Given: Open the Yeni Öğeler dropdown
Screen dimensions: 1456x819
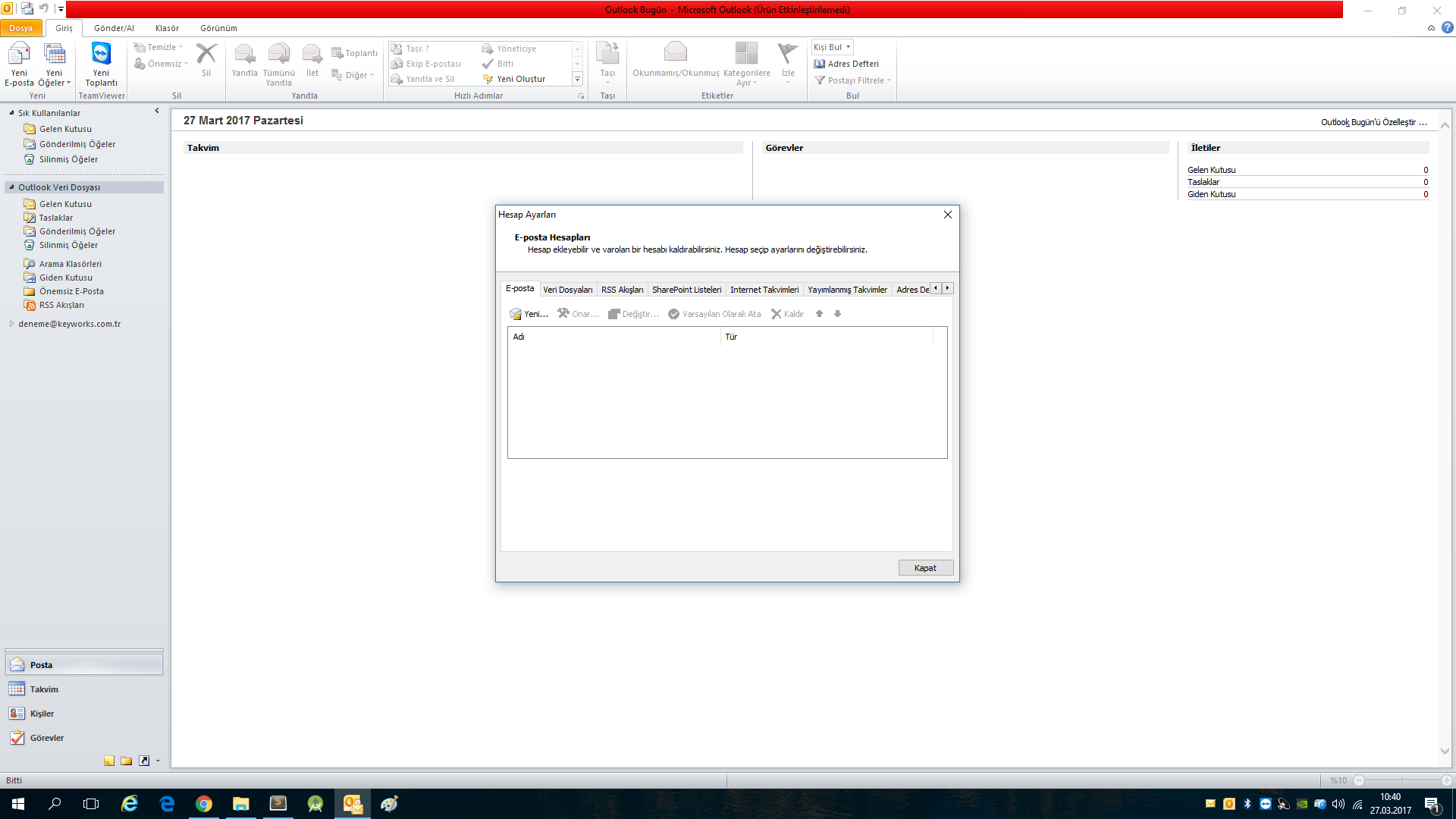Looking at the screenshot, I should tap(54, 64).
